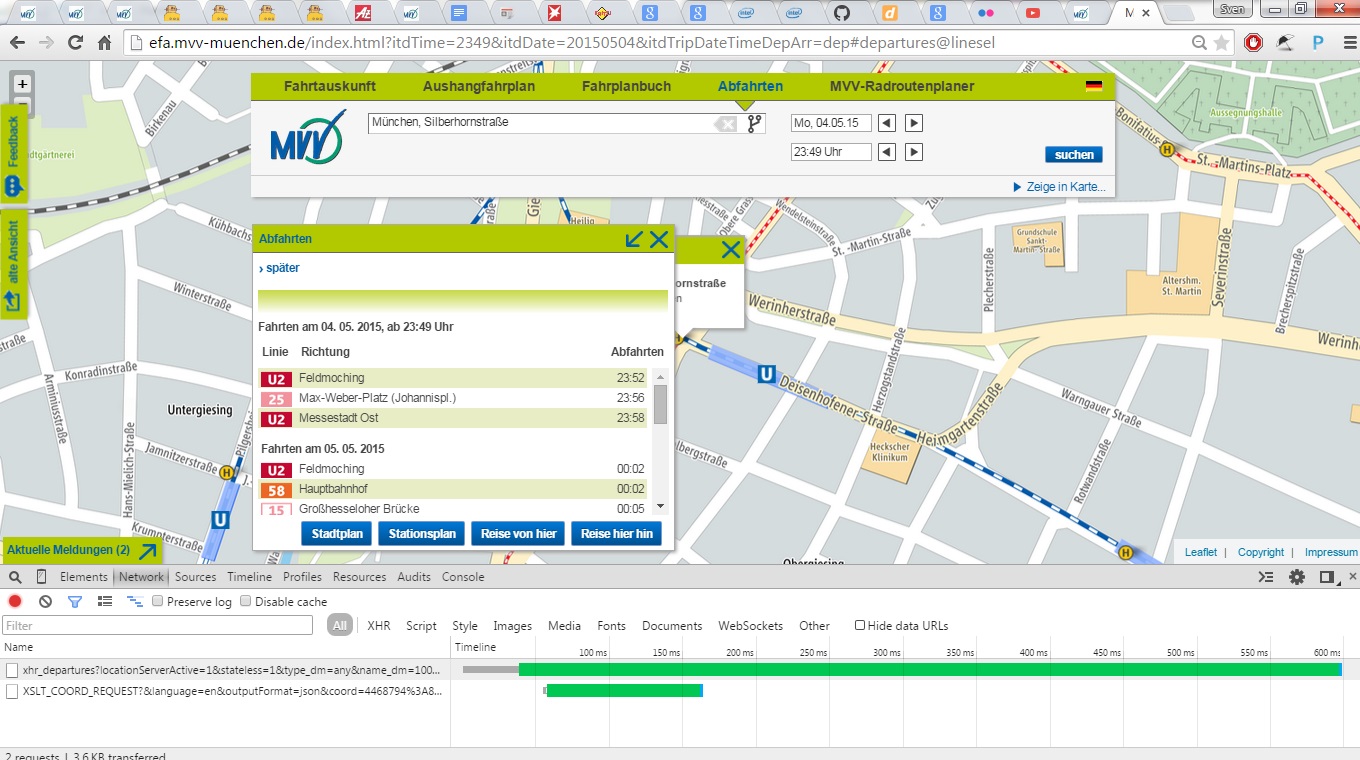Bookmark this page with star icon

pos(1221,43)
